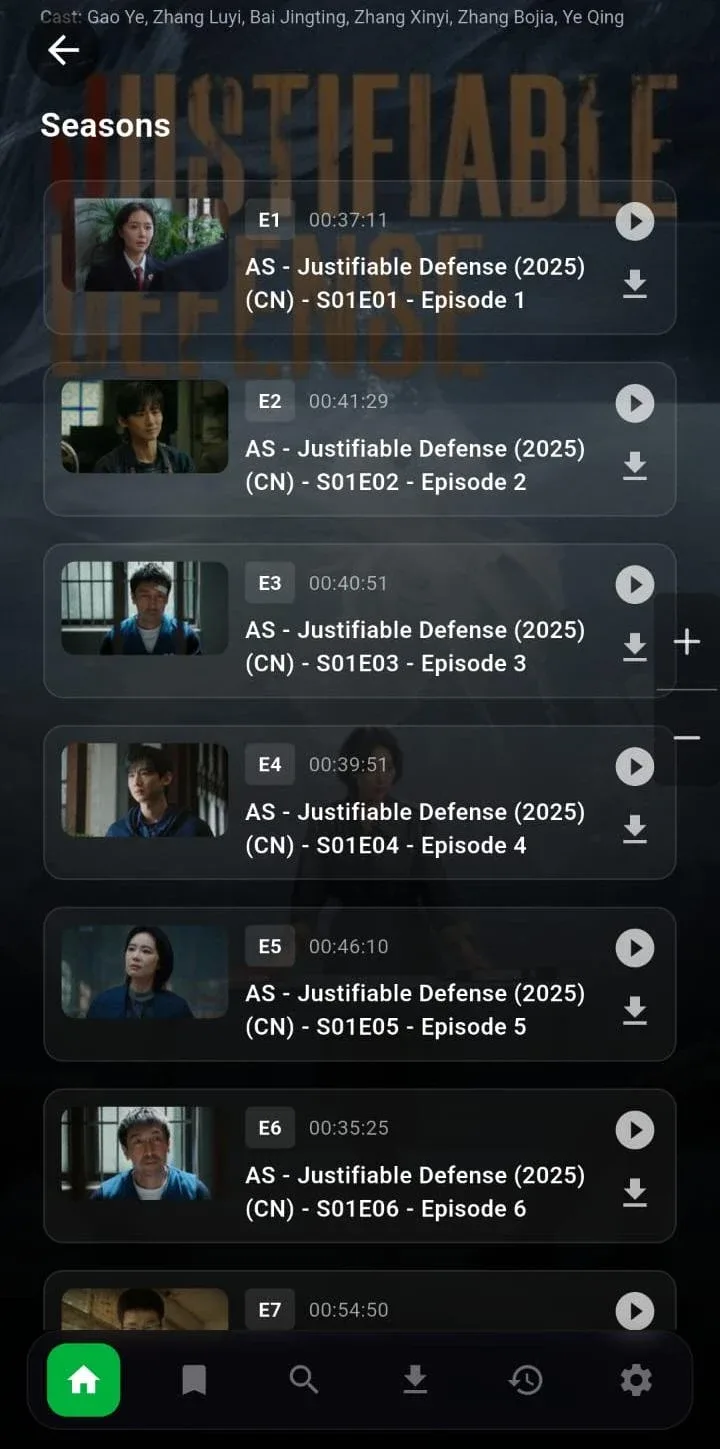Open the Search tab in the bottom navigation
Screen dimensions: 720x1449
point(304,1381)
